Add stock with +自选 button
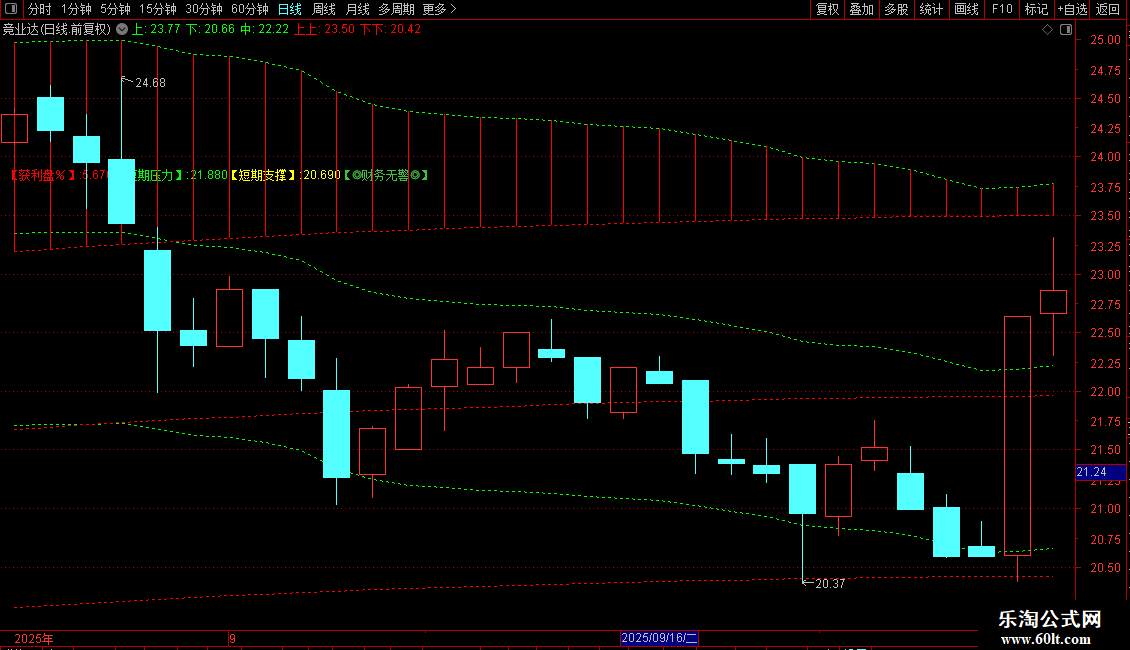 click(x=1072, y=9)
